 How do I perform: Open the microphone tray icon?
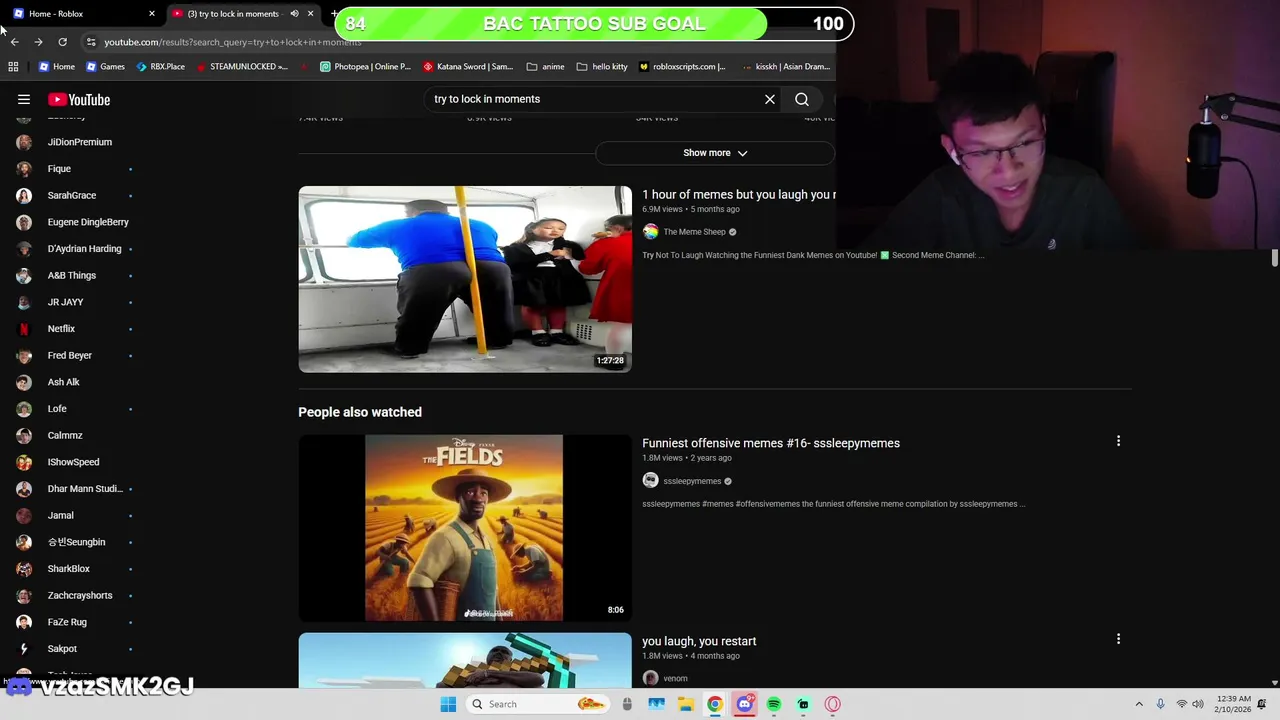coord(1160,704)
